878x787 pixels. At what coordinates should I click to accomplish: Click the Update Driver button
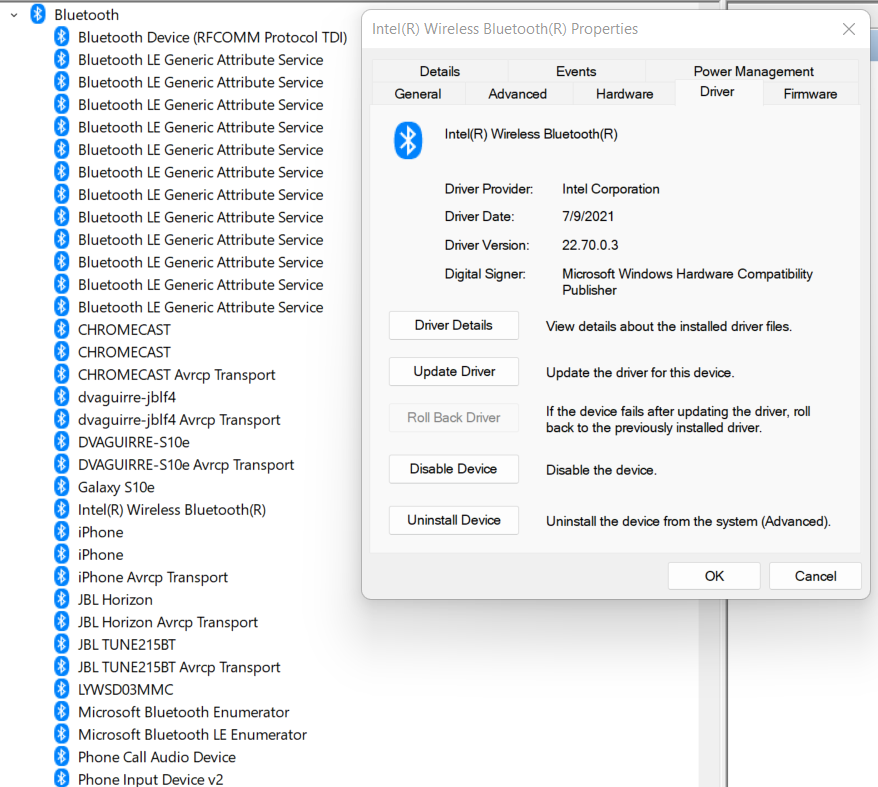[454, 371]
